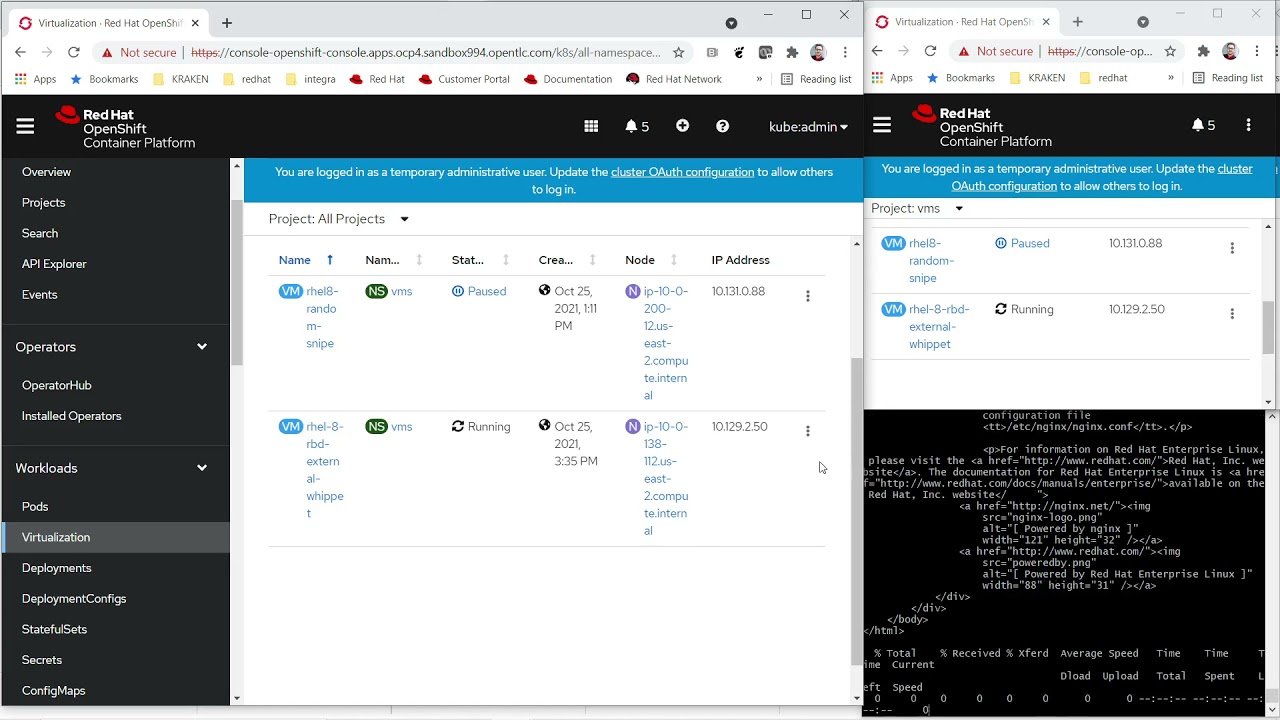The width and height of the screenshot is (1280, 720).
Task: Open Red Hat OpenShift logo in left window
Action: pos(125,128)
